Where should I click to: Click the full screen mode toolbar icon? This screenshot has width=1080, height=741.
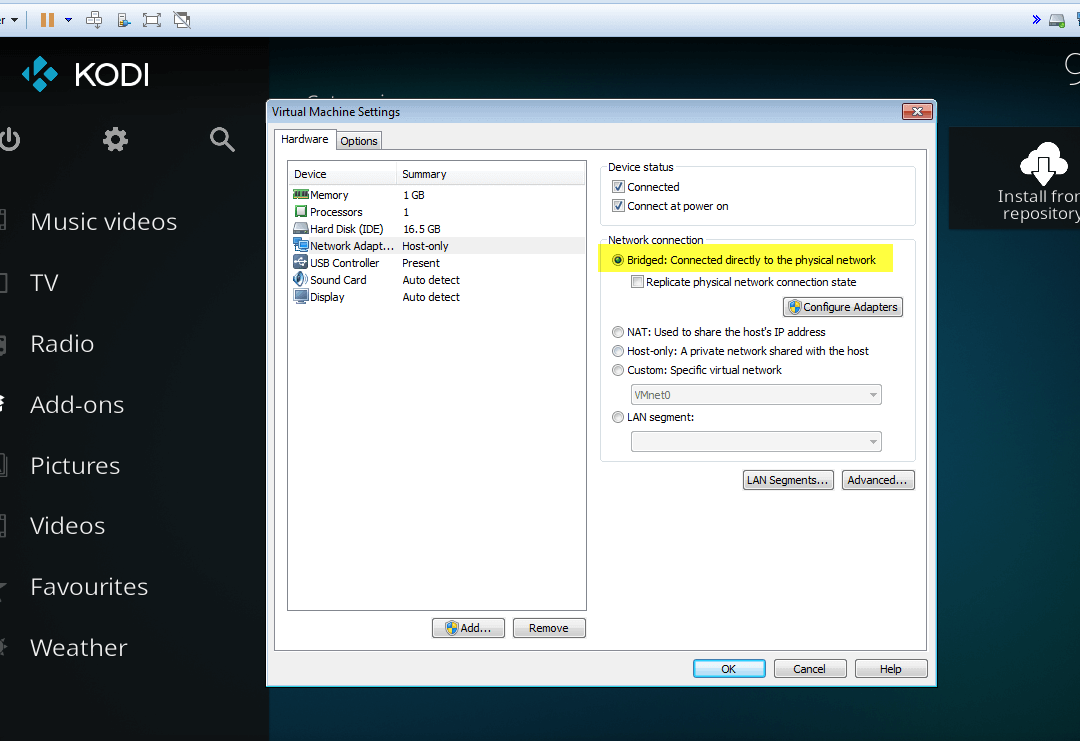(151, 19)
